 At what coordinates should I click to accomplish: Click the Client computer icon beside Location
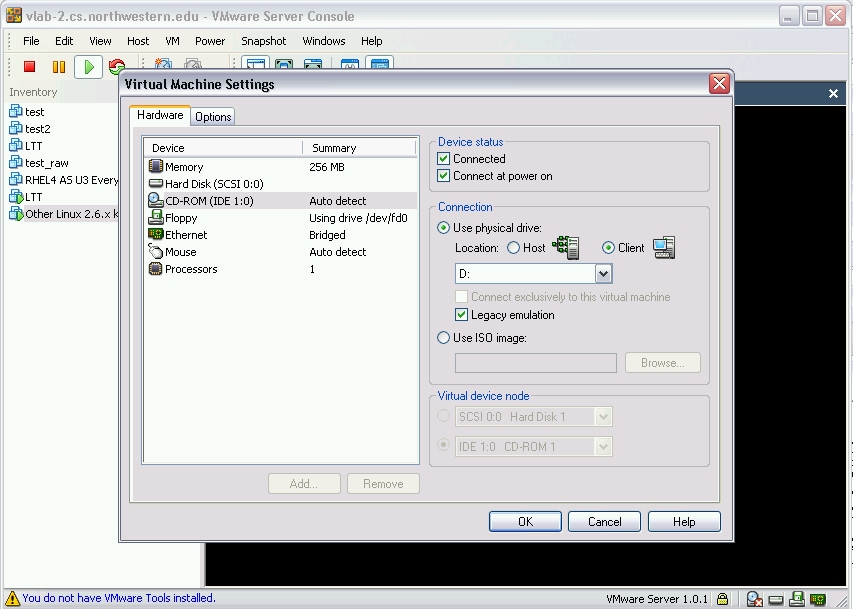point(664,248)
